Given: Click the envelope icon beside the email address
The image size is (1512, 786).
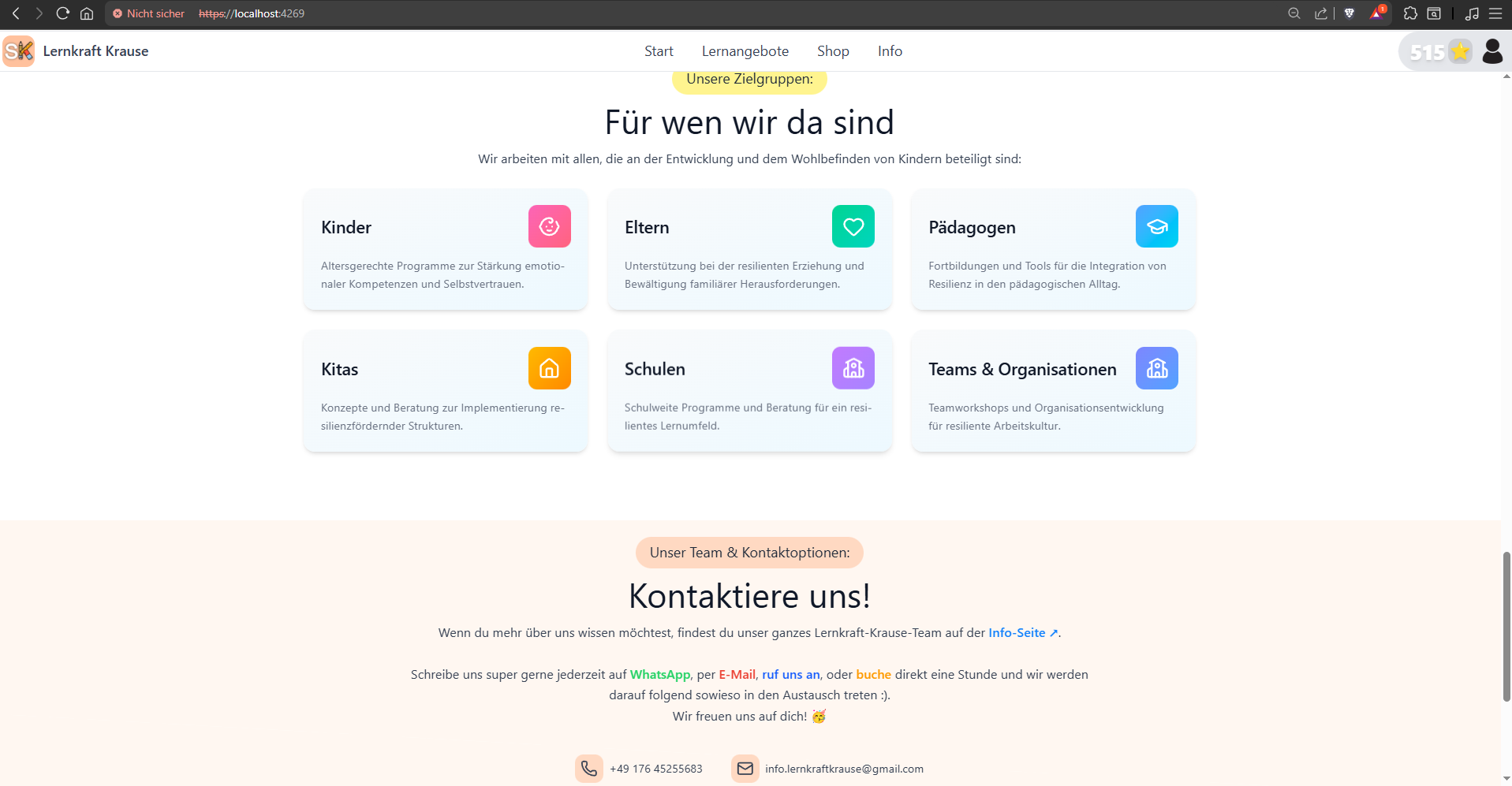Looking at the screenshot, I should [745, 769].
